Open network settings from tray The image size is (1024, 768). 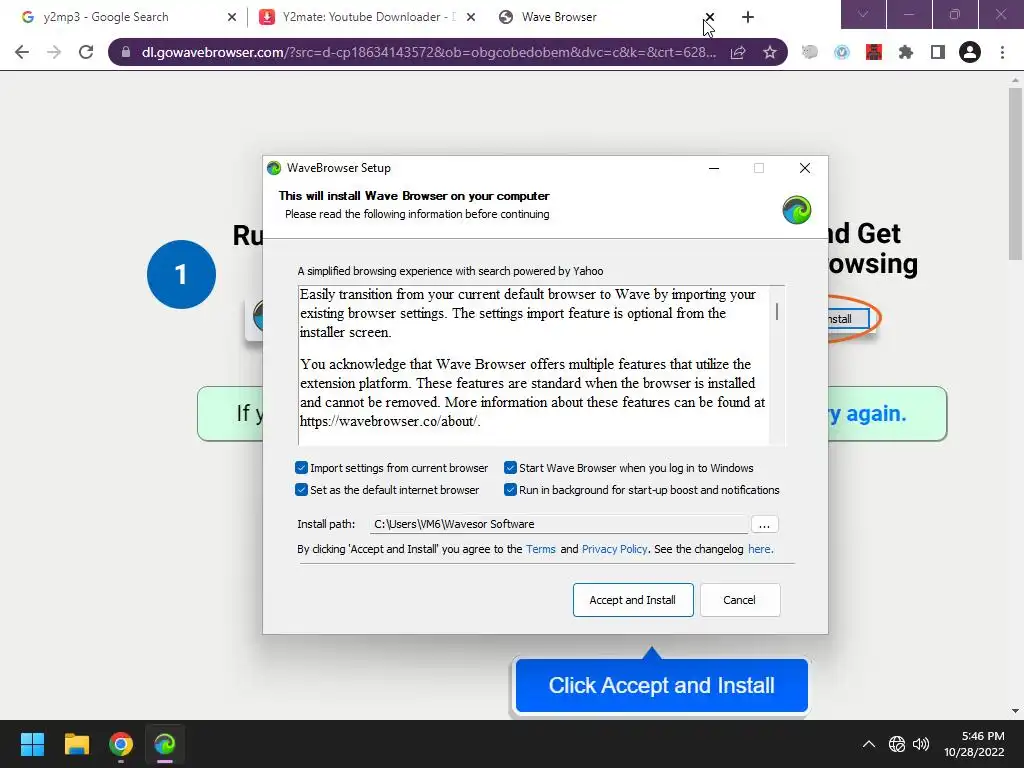pos(897,744)
